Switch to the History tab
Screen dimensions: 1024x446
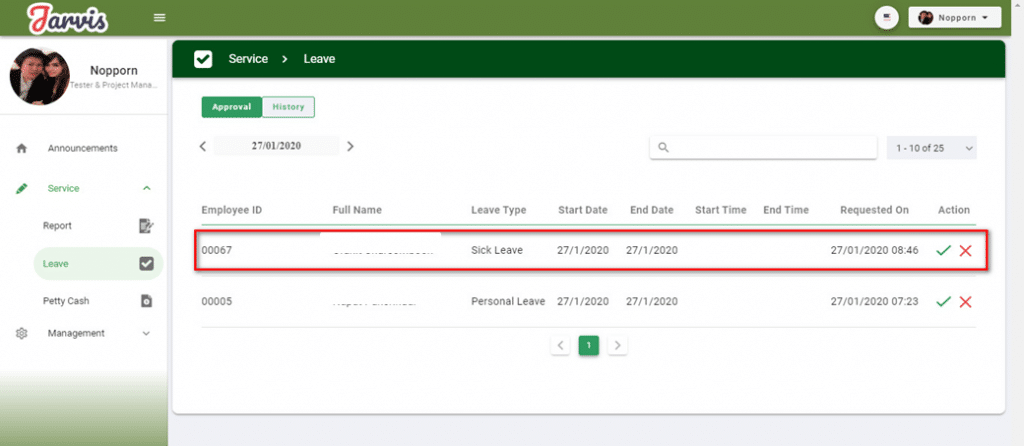click(x=288, y=107)
